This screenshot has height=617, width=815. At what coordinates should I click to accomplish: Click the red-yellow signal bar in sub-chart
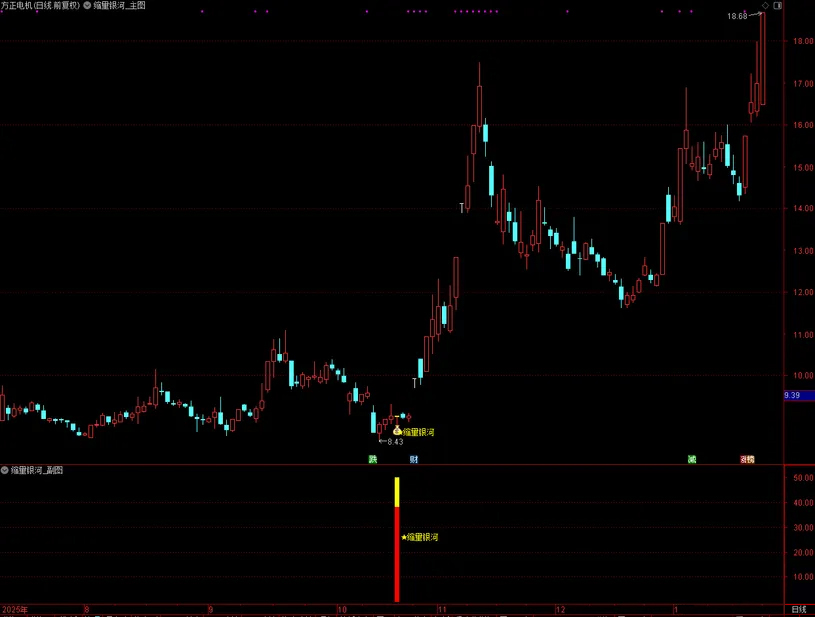click(397, 539)
